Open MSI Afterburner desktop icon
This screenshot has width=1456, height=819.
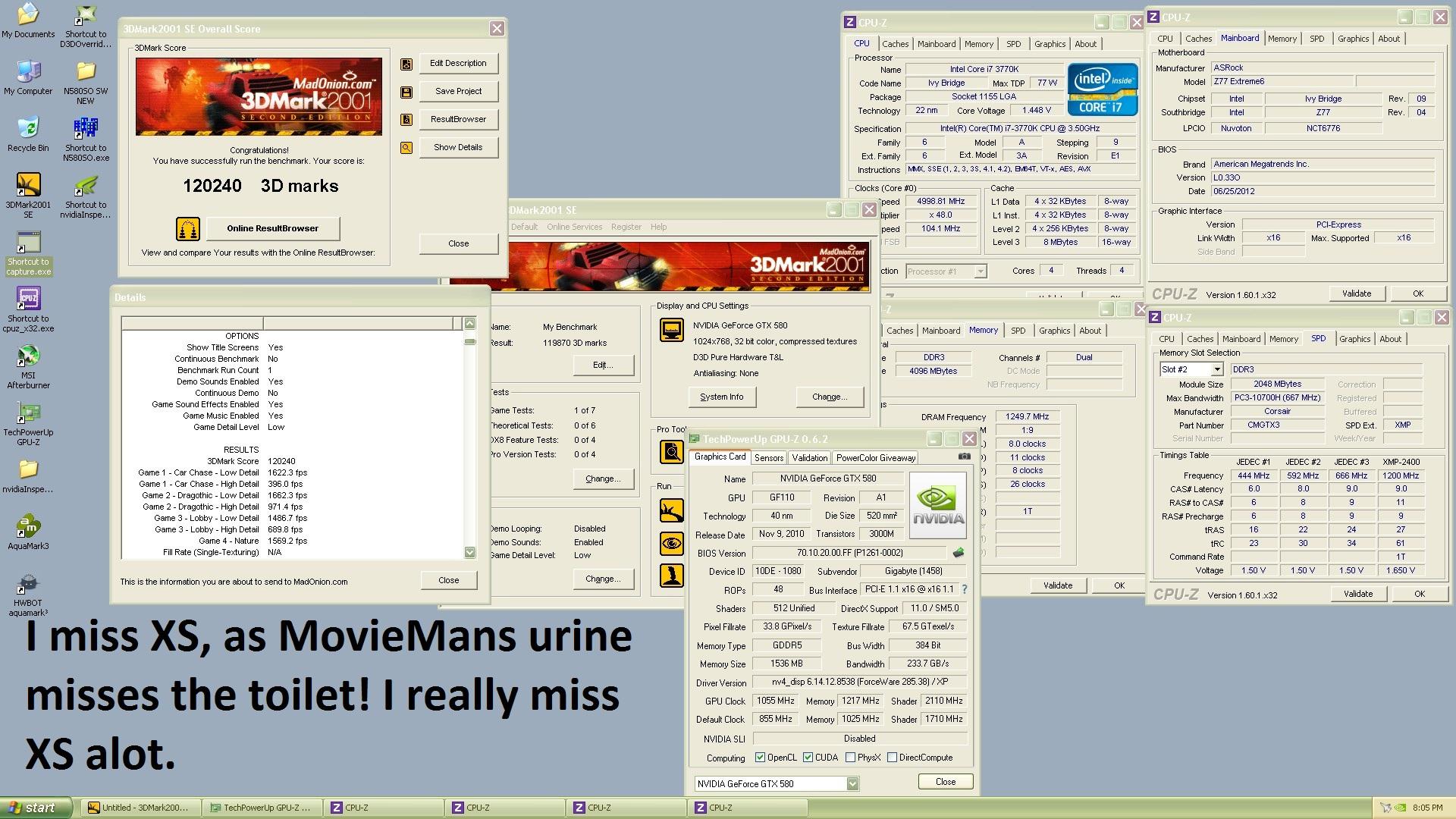click(x=28, y=367)
